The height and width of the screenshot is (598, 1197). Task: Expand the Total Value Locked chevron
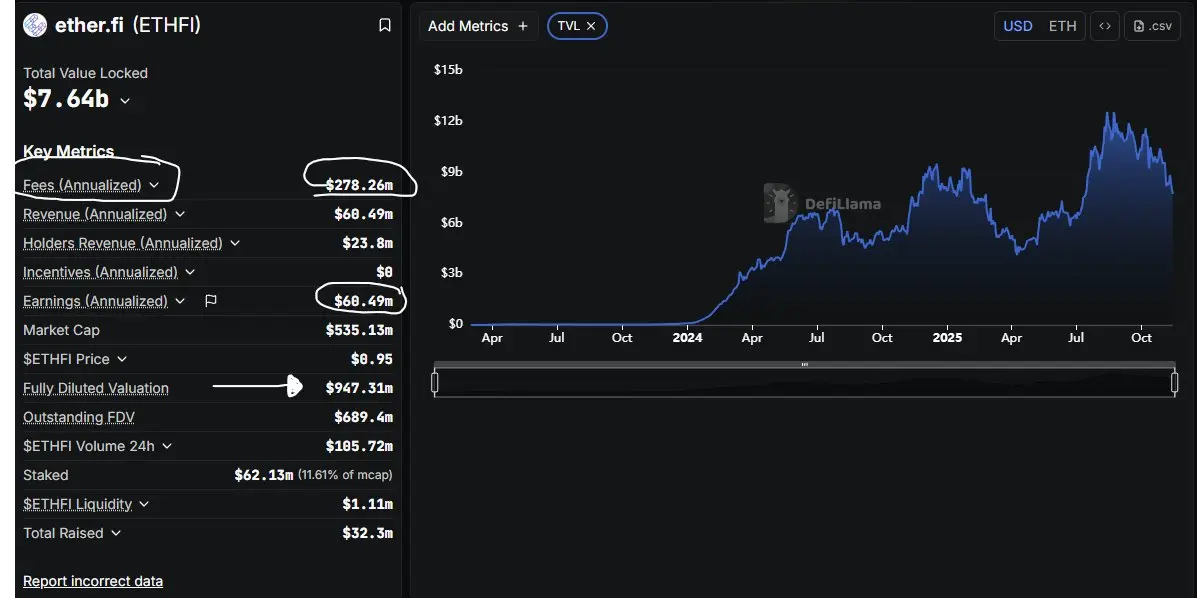click(125, 101)
